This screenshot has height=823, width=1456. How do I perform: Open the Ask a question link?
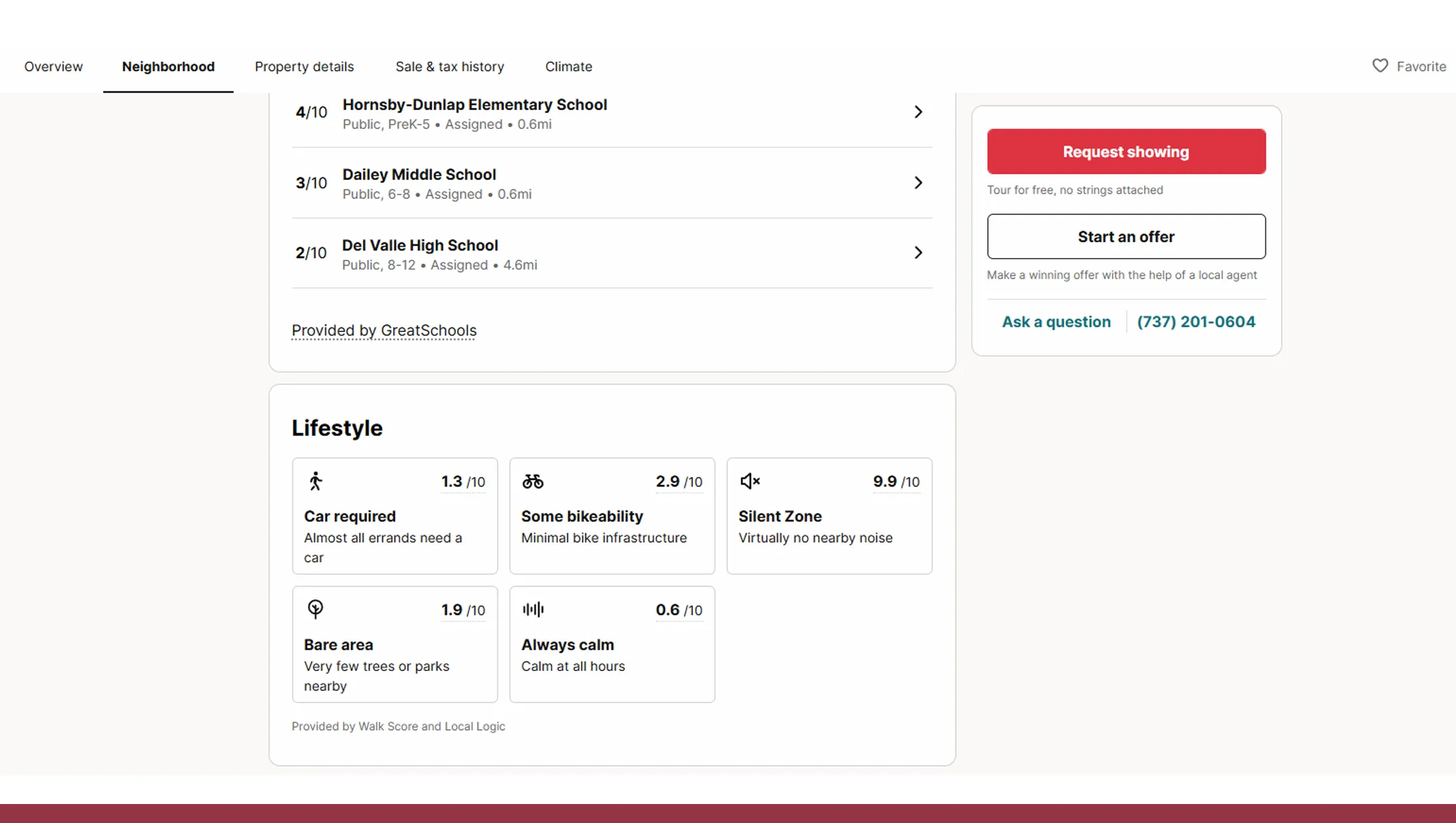click(x=1056, y=321)
